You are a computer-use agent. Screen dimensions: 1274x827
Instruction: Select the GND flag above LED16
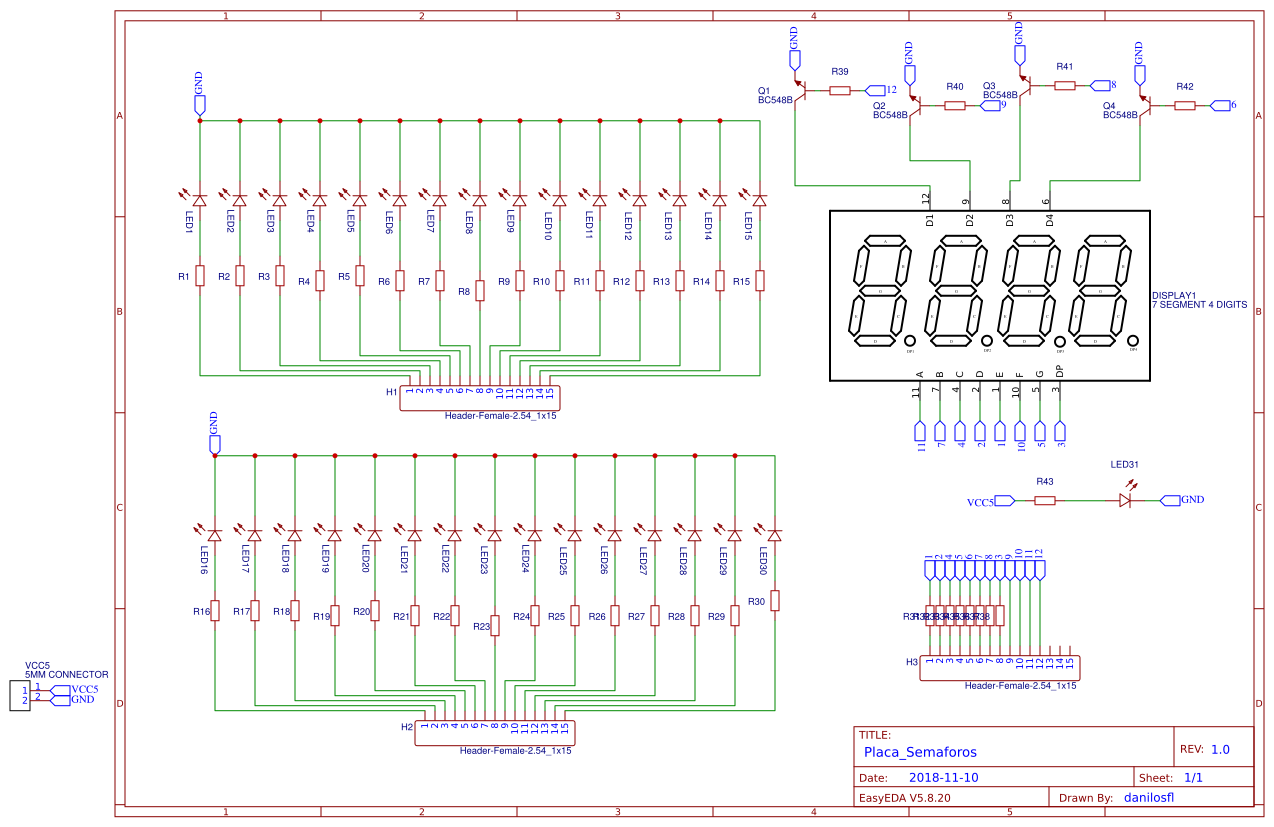214,442
